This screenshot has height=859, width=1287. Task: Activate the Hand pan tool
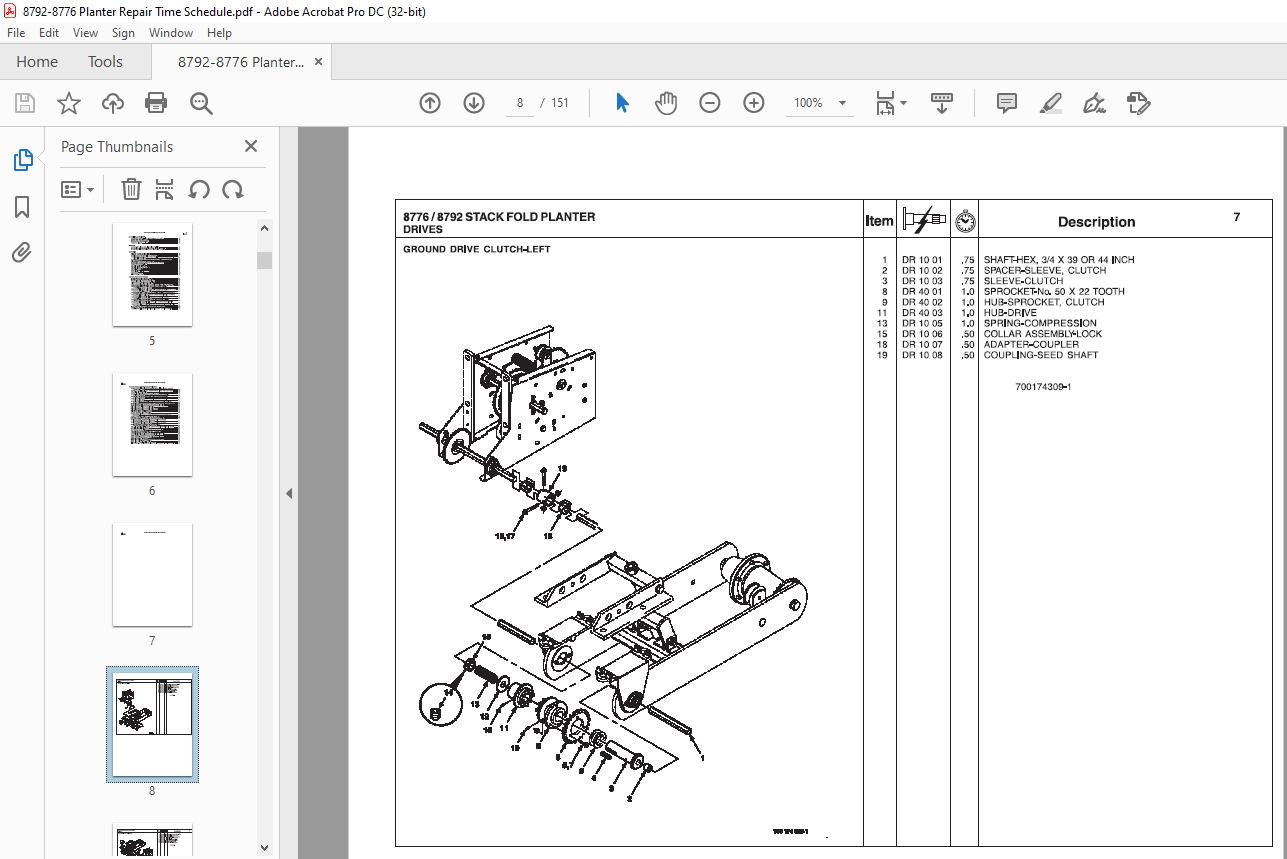point(666,103)
